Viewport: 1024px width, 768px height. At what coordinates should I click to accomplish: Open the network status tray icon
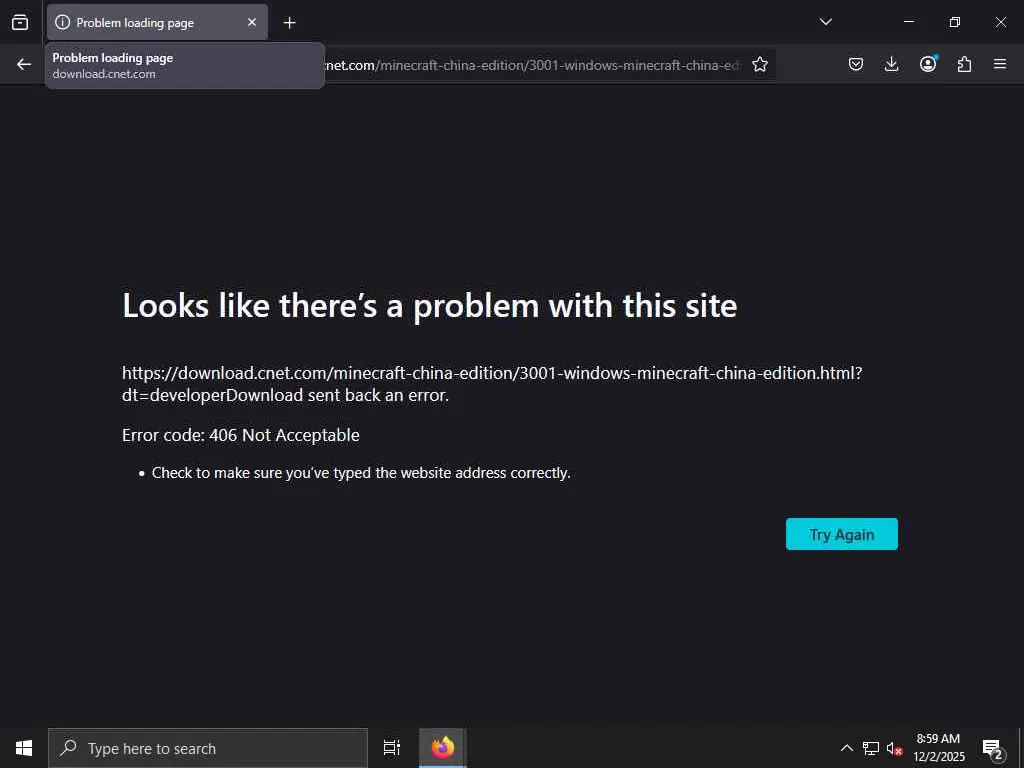click(x=871, y=748)
